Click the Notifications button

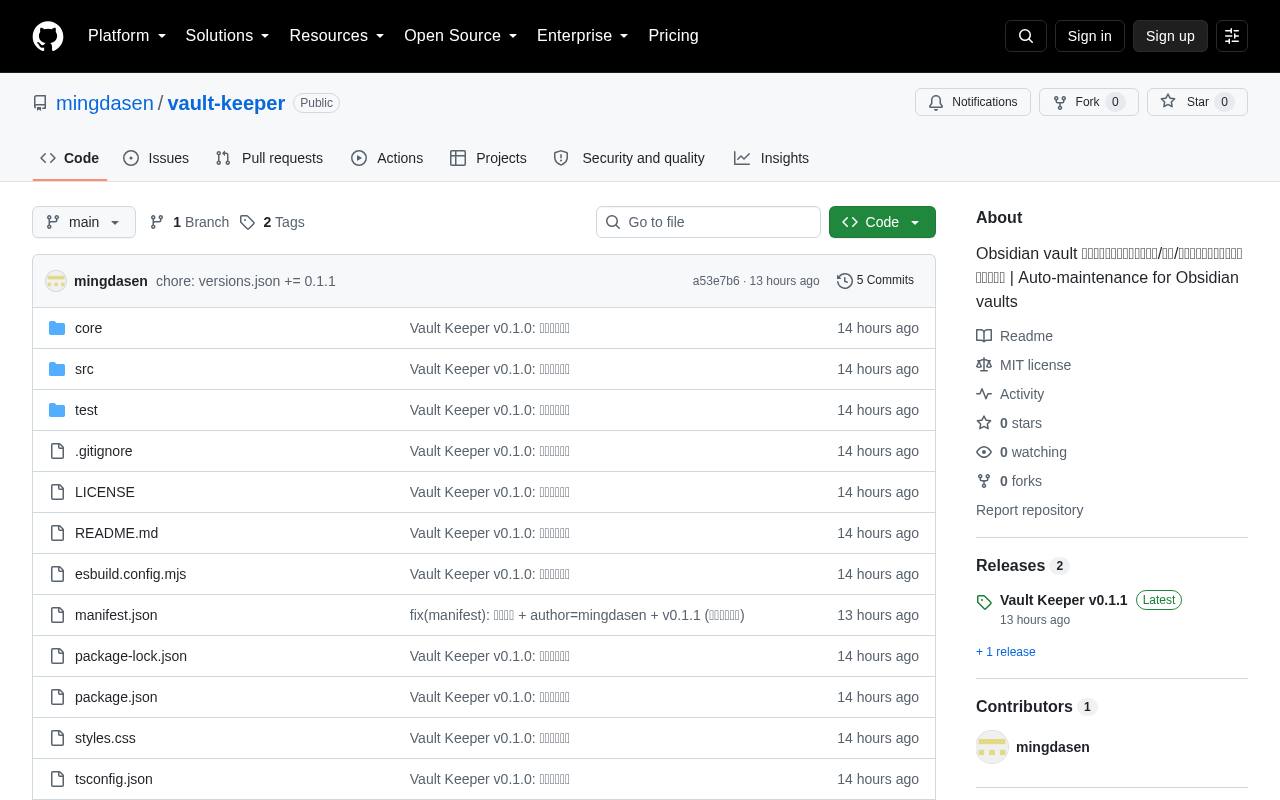pos(973,102)
